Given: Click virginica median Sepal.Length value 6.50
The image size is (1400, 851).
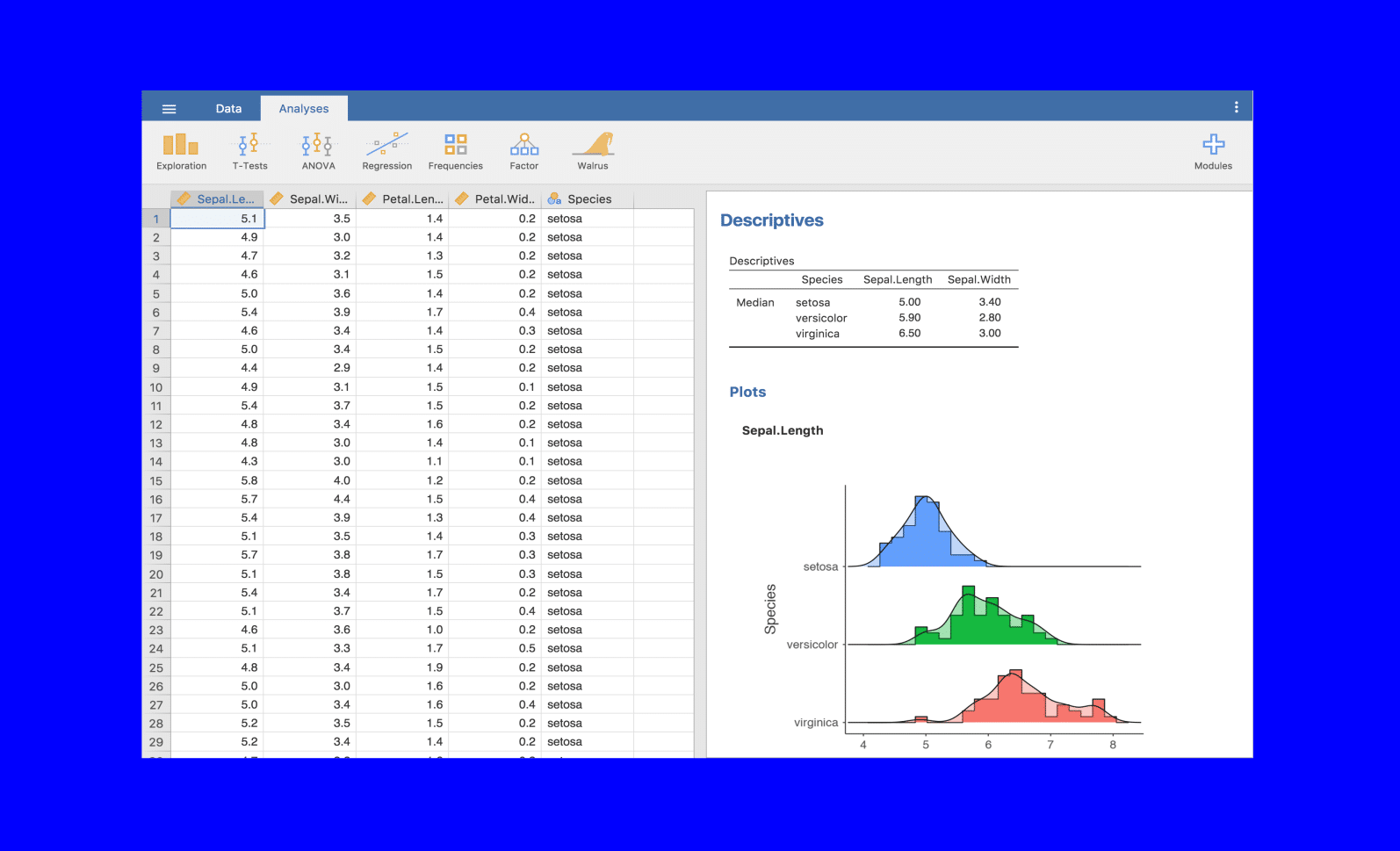Looking at the screenshot, I should point(909,334).
